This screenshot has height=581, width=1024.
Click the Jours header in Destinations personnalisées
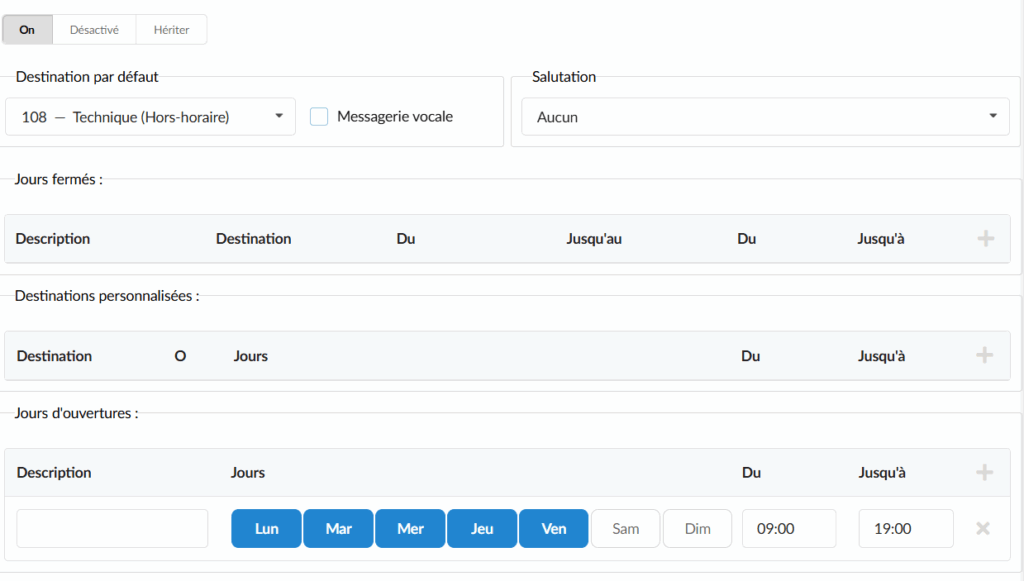tap(251, 356)
